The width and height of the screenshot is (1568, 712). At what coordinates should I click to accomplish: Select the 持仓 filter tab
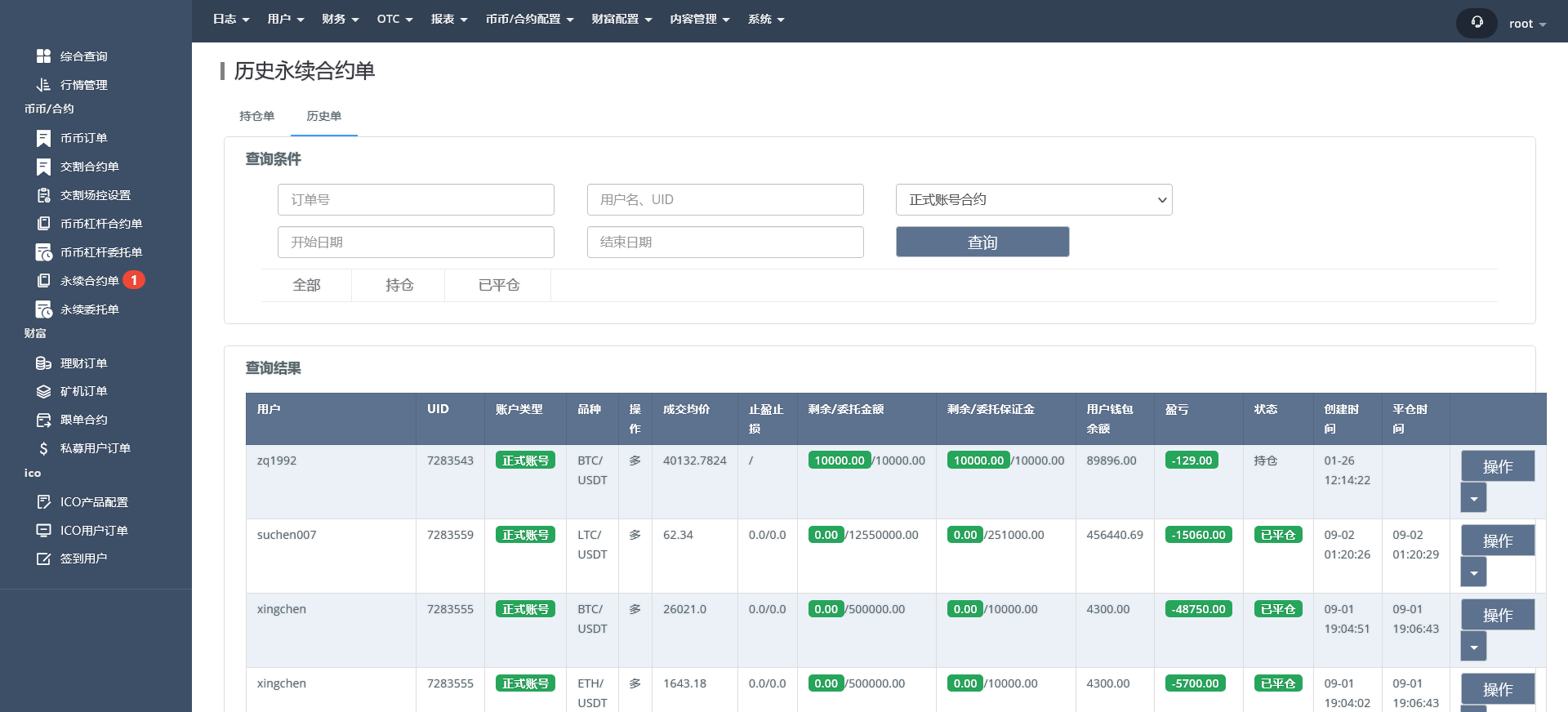point(399,285)
